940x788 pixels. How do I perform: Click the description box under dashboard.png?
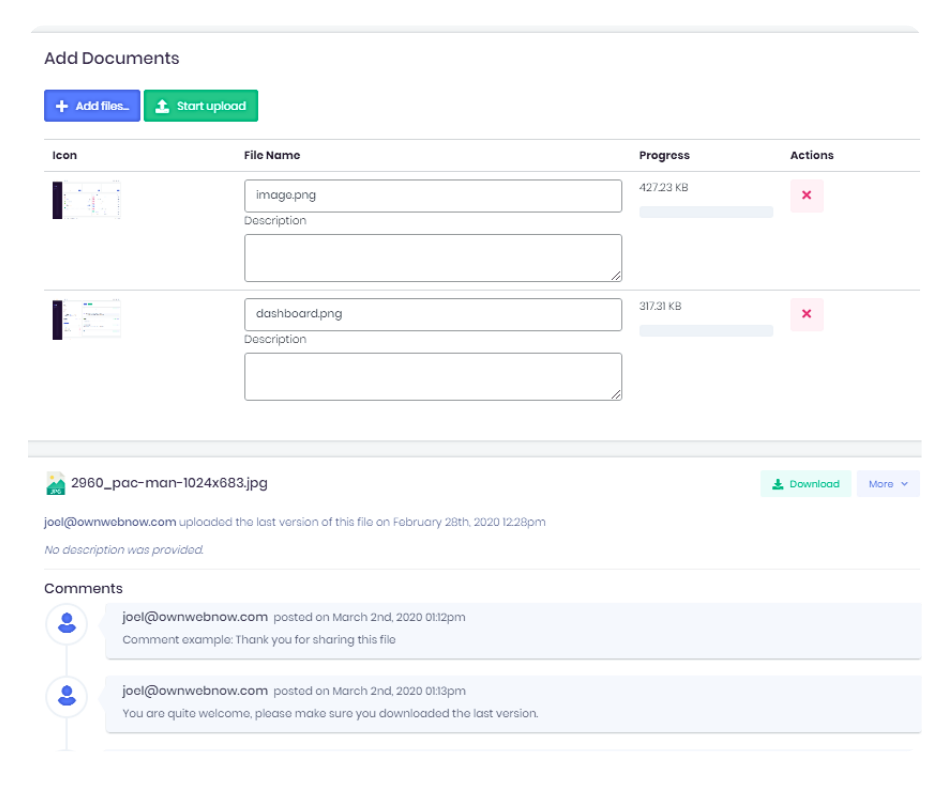tap(433, 376)
